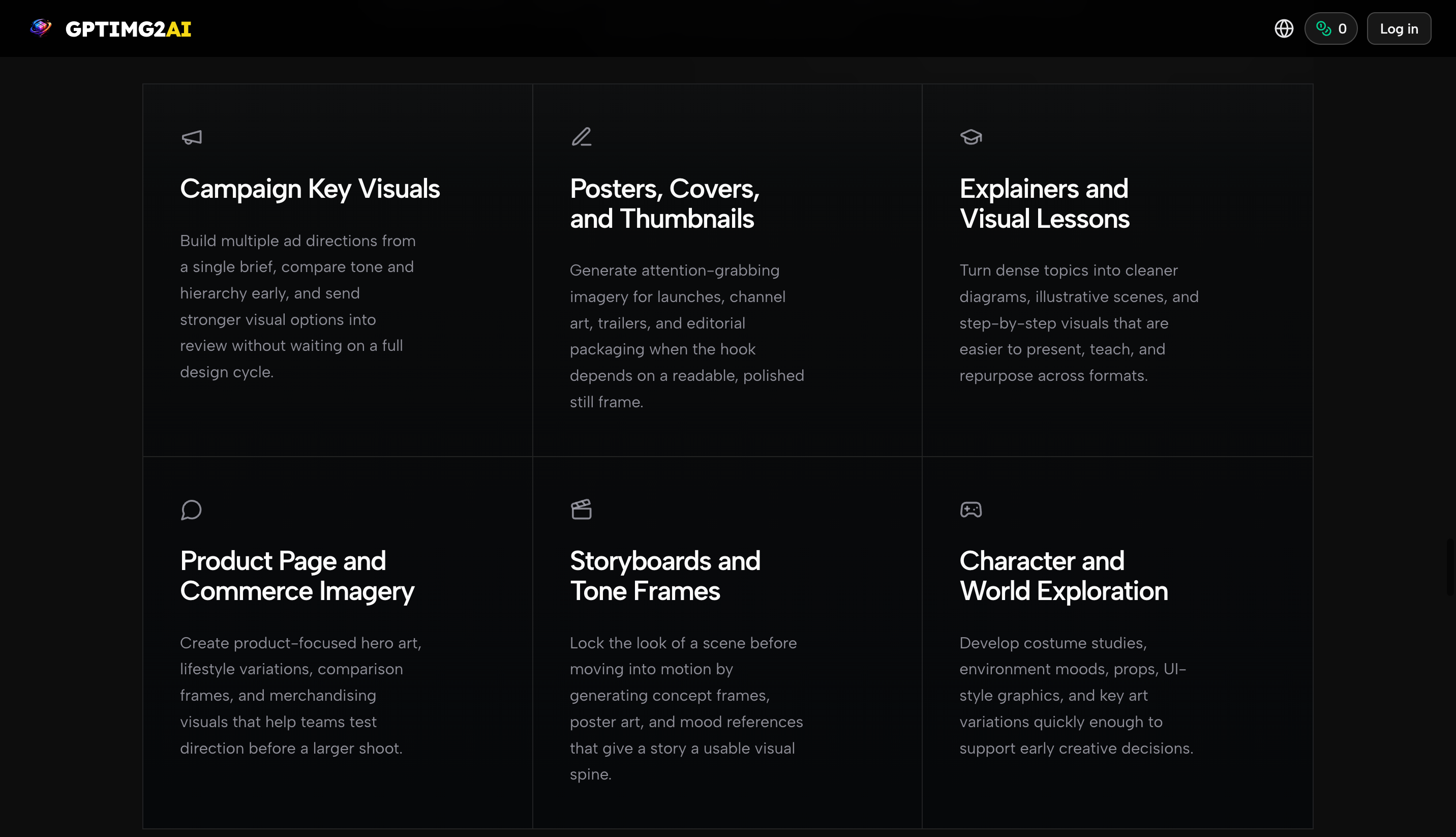
Task: Open the language globe selector
Action: [x=1284, y=28]
